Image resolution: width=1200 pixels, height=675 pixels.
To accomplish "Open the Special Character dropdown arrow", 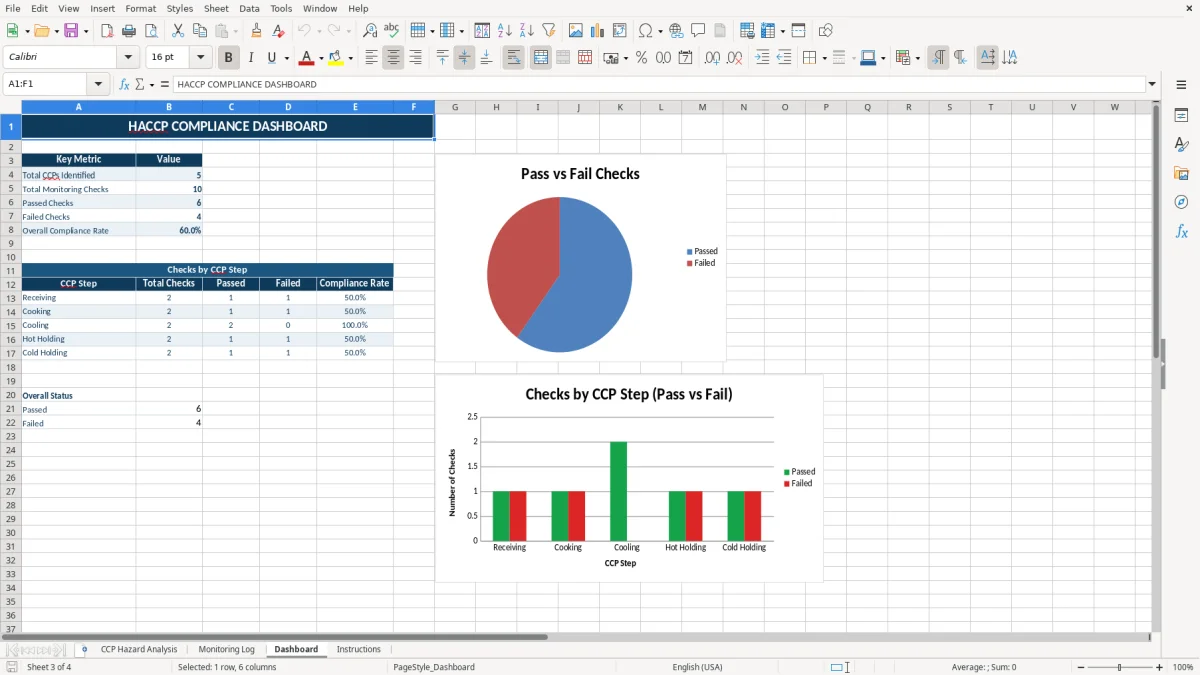I will tap(660, 31).
